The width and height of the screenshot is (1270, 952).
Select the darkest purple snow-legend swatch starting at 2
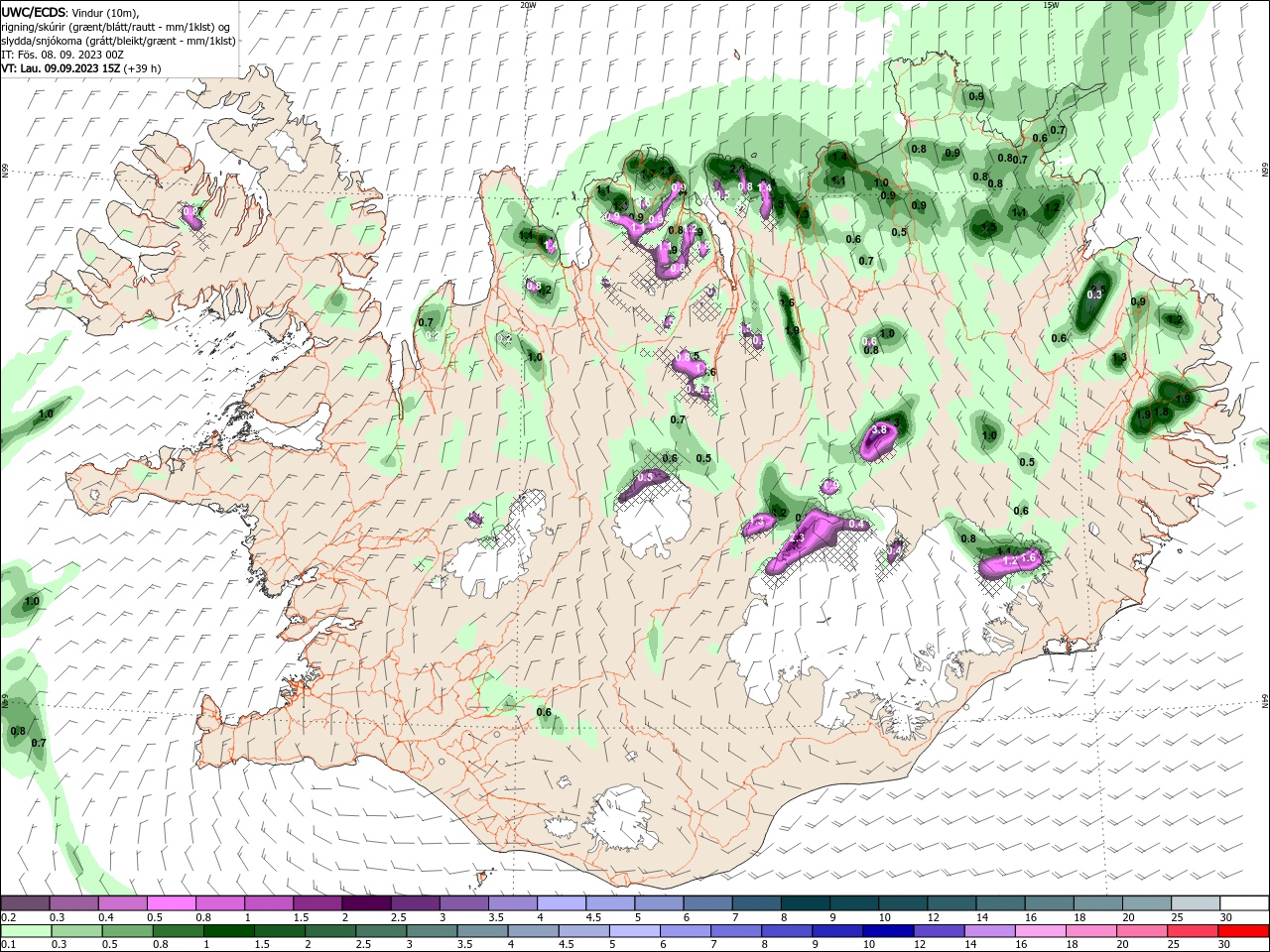(x=365, y=902)
